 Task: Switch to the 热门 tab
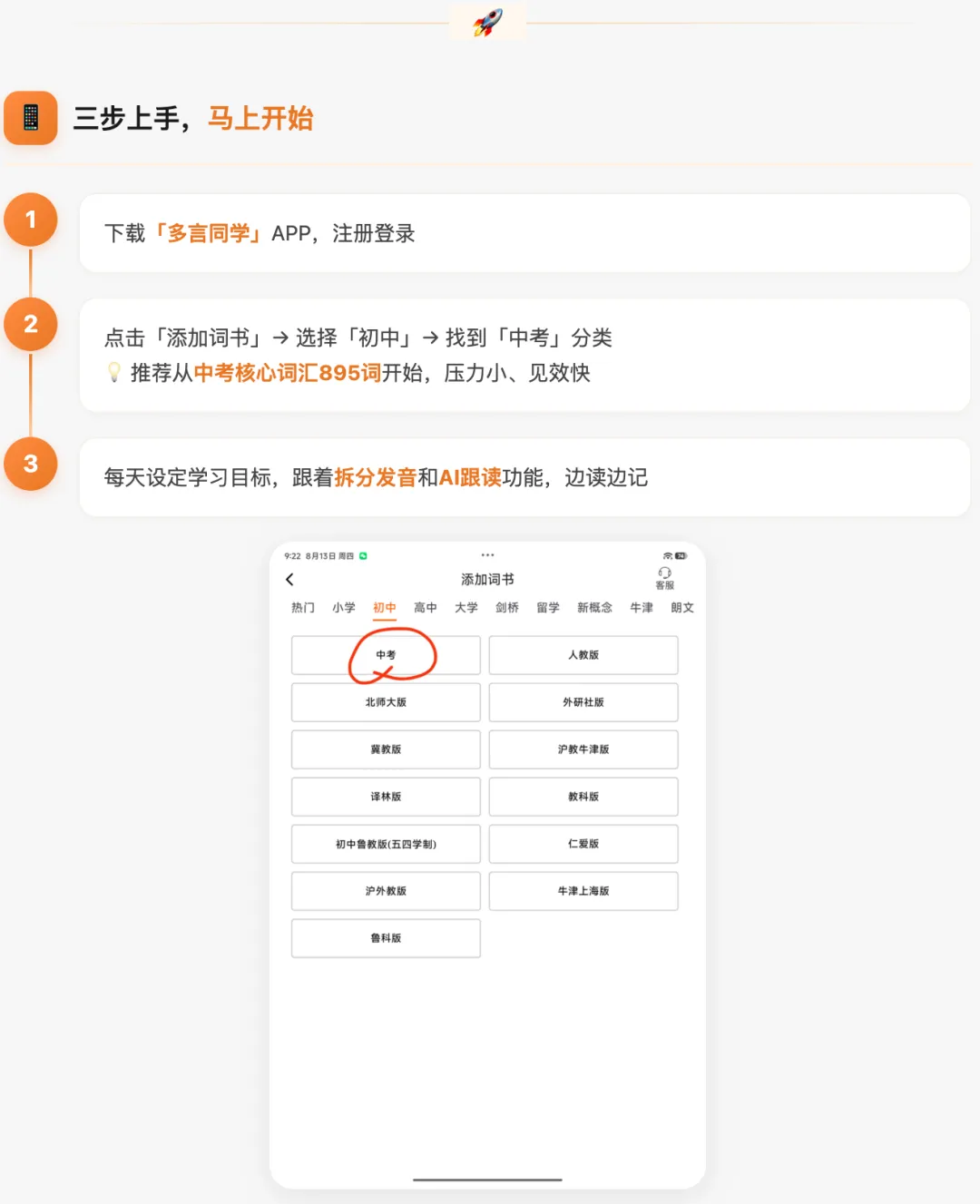(x=302, y=607)
